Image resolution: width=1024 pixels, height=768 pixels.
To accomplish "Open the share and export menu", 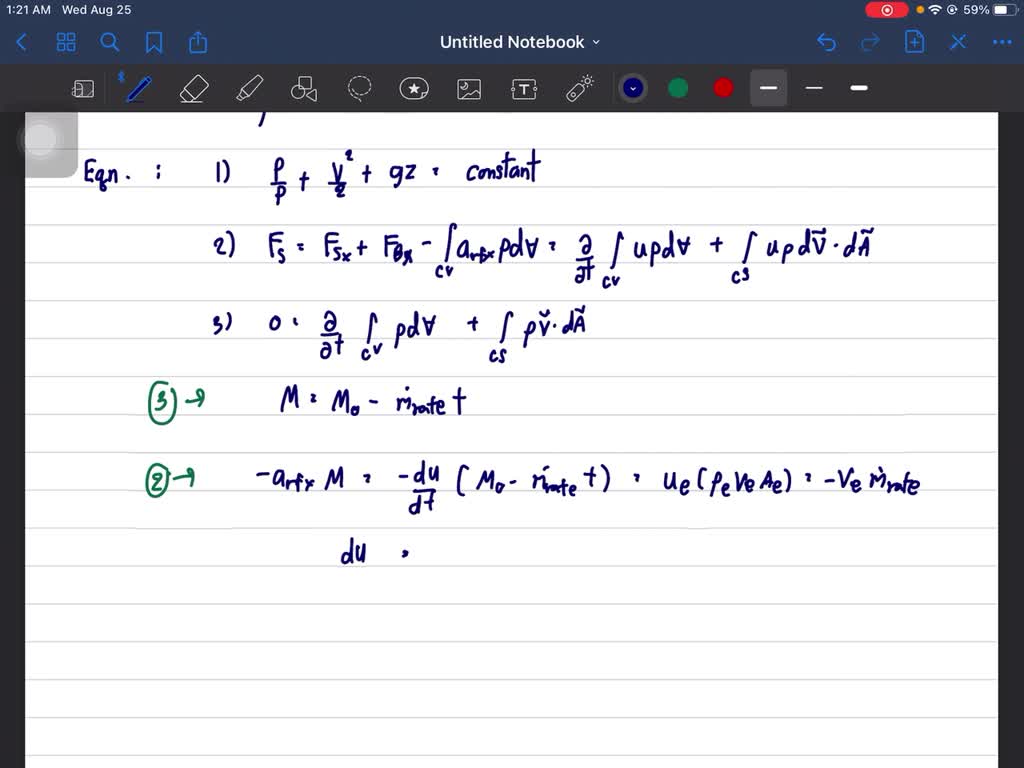I will [x=198, y=42].
